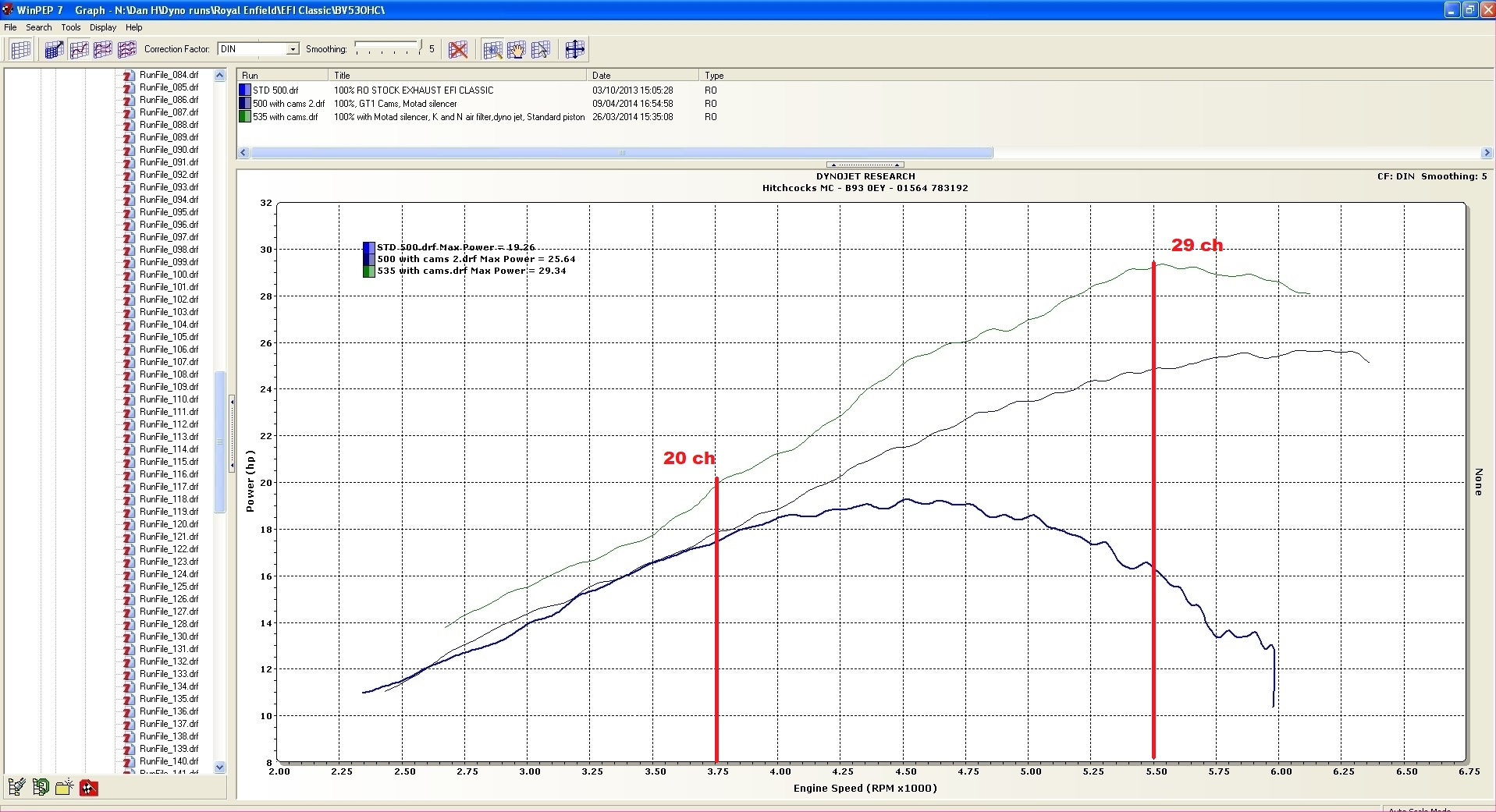This screenshot has height=812, width=1496.
Task: Click run list horizontal scroll right arrow
Action: click(x=1487, y=153)
